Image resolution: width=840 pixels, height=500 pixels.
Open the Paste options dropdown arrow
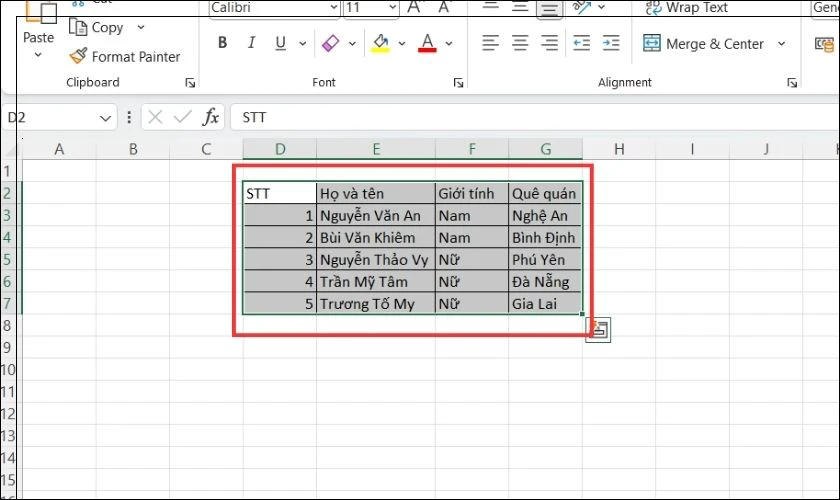pos(38,55)
